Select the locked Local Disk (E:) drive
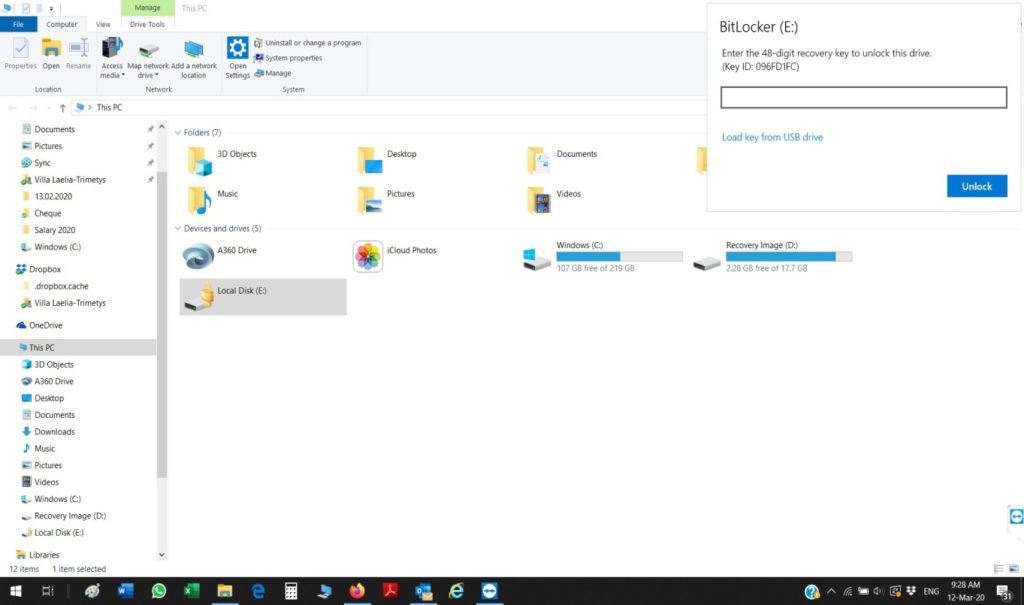Screen dimensions: 1024x605 (200, 295)
